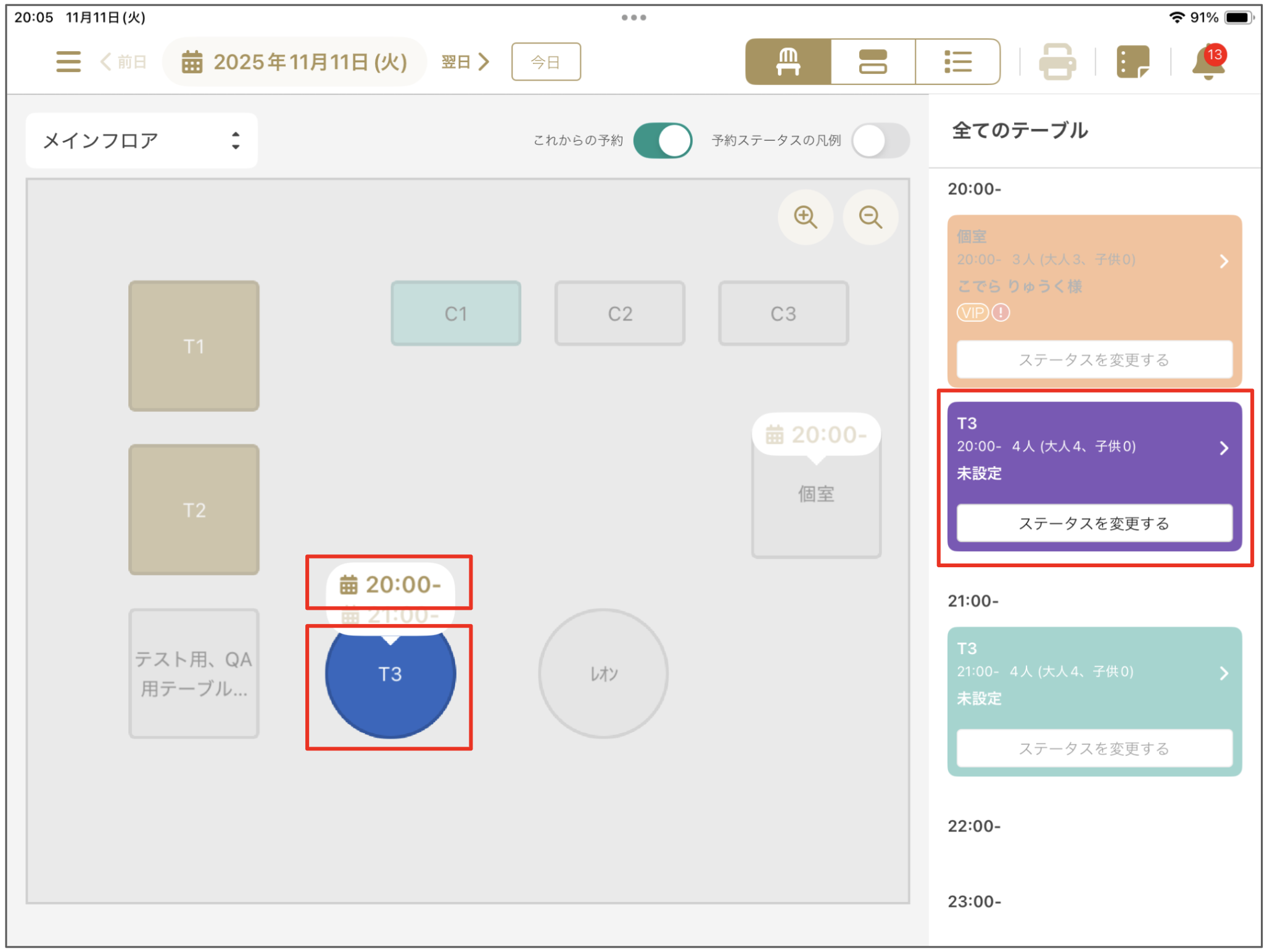Open the メインフロア floor dropdown
Screen dimensions: 1267x952
coord(141,141)
